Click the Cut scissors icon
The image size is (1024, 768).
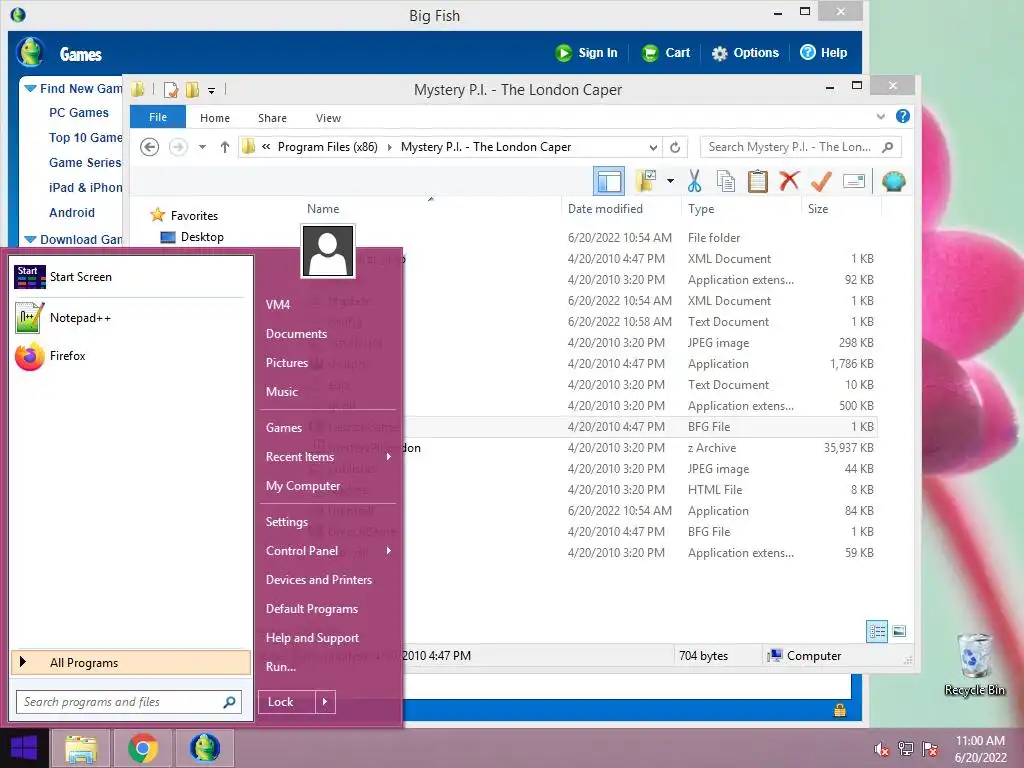coord(694,181)
